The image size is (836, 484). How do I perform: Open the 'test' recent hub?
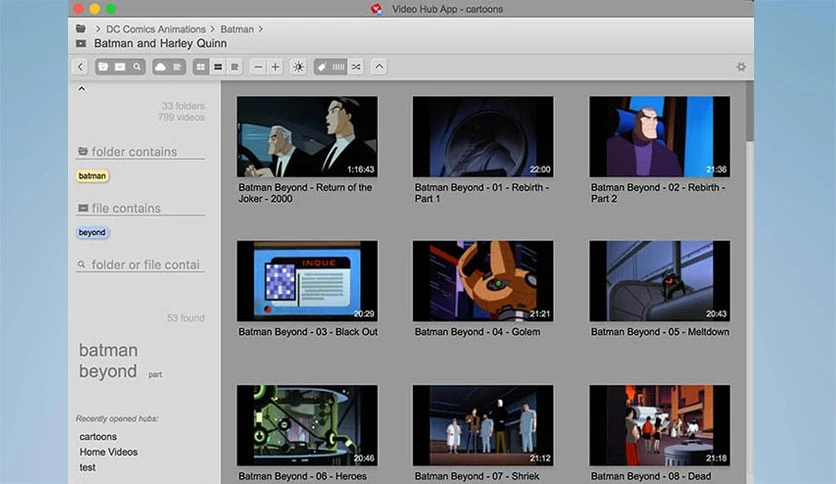click(x=87, y=467)
